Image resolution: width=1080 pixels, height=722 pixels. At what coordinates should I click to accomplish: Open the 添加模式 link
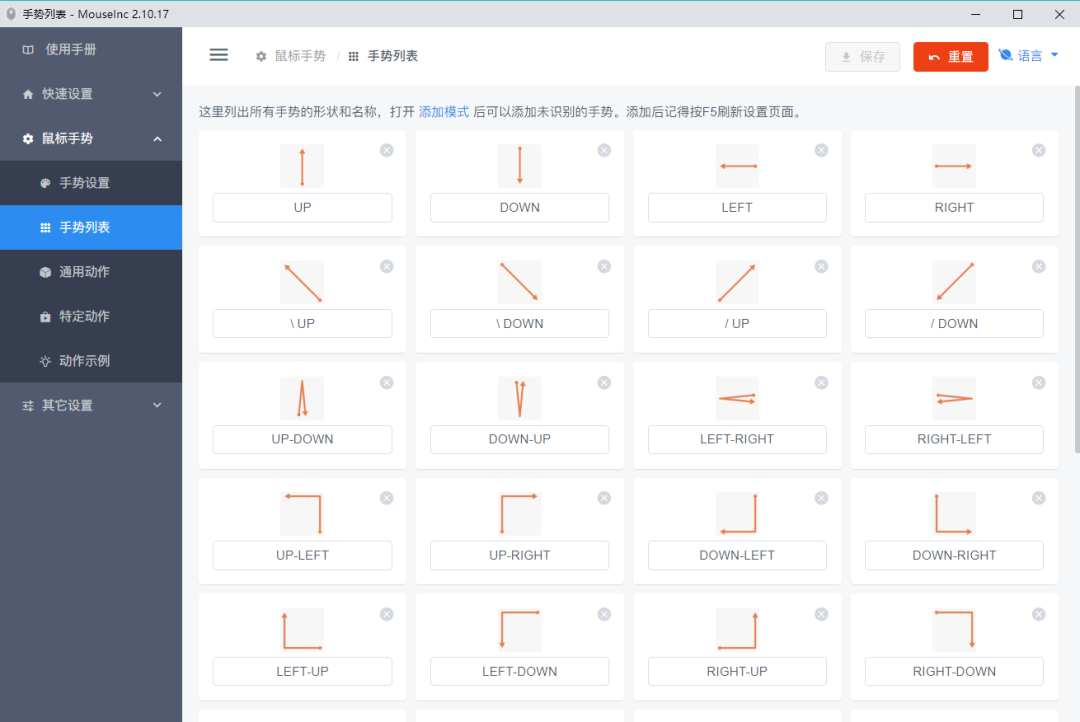[x=444, y=112]
